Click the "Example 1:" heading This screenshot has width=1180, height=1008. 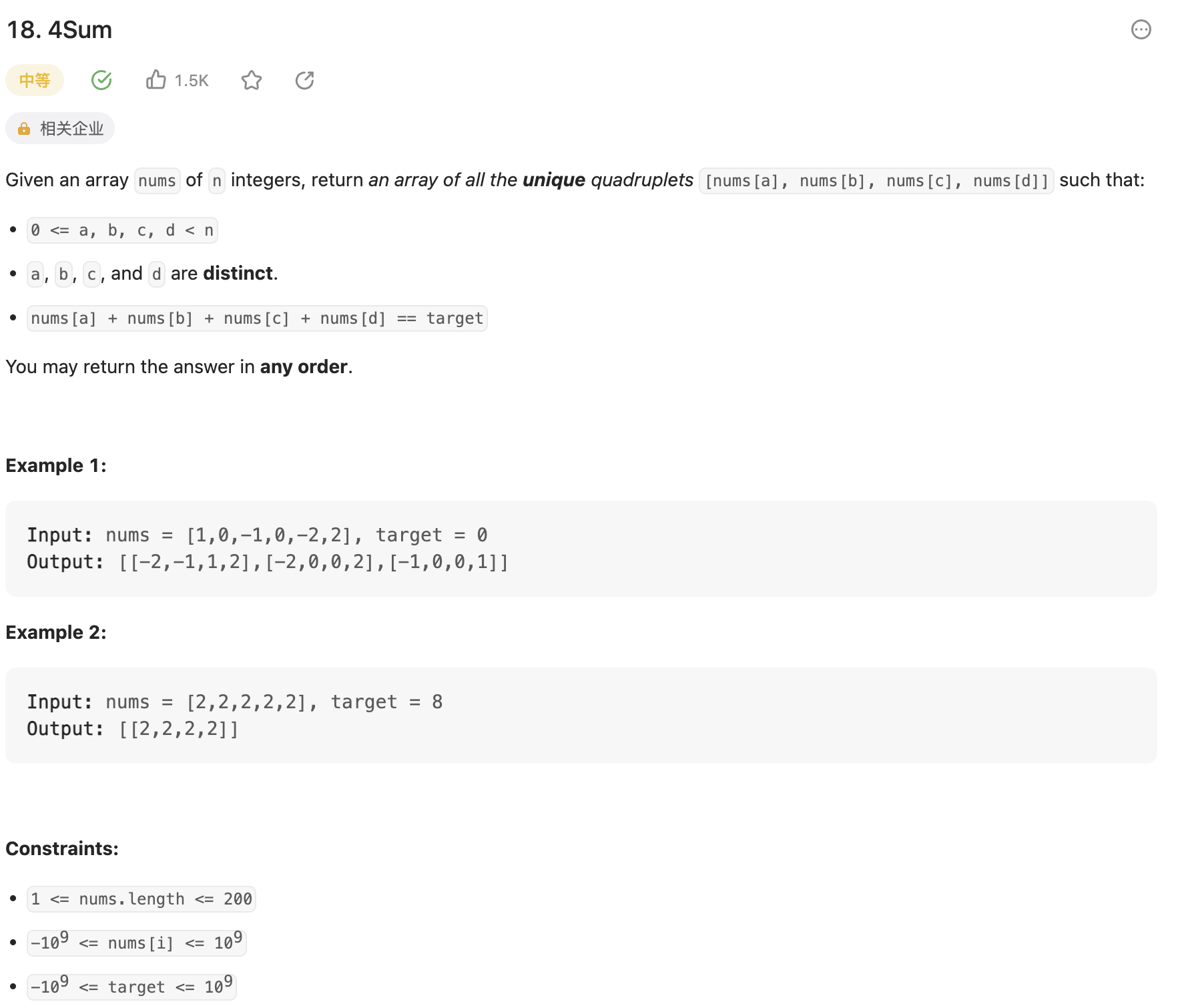(56, 465)
